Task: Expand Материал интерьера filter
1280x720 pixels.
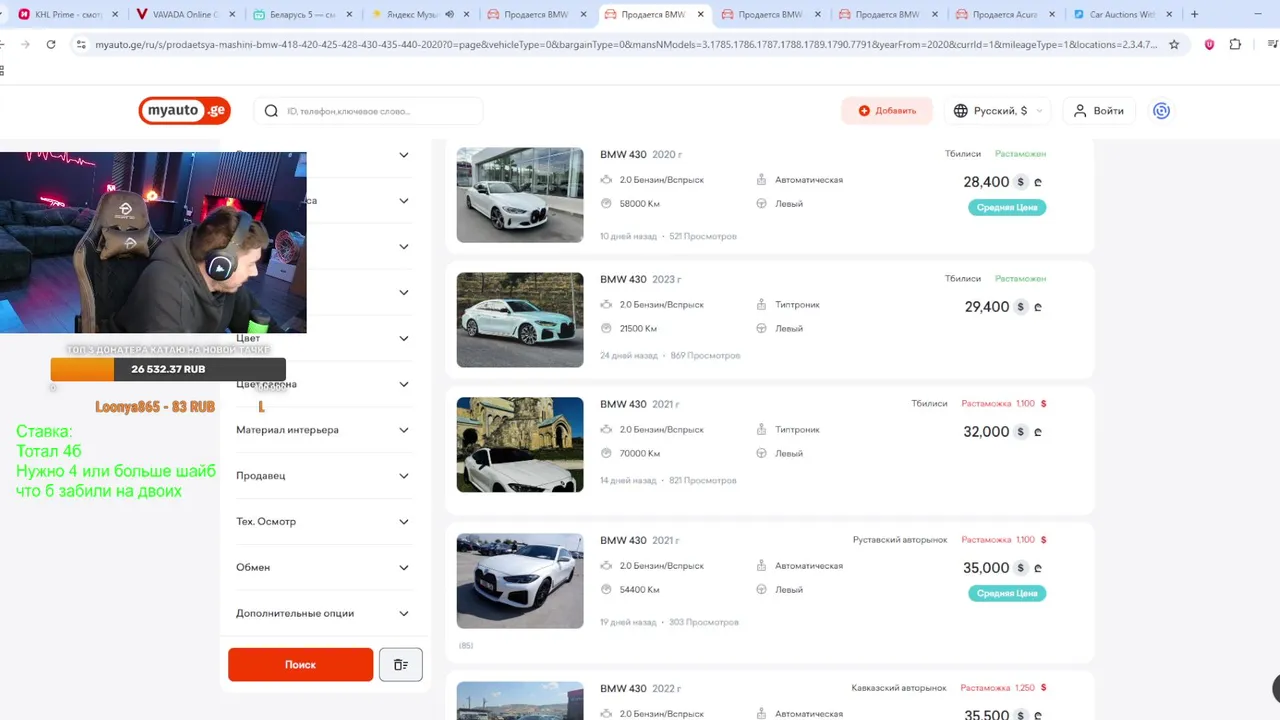Action: point(404,430)
